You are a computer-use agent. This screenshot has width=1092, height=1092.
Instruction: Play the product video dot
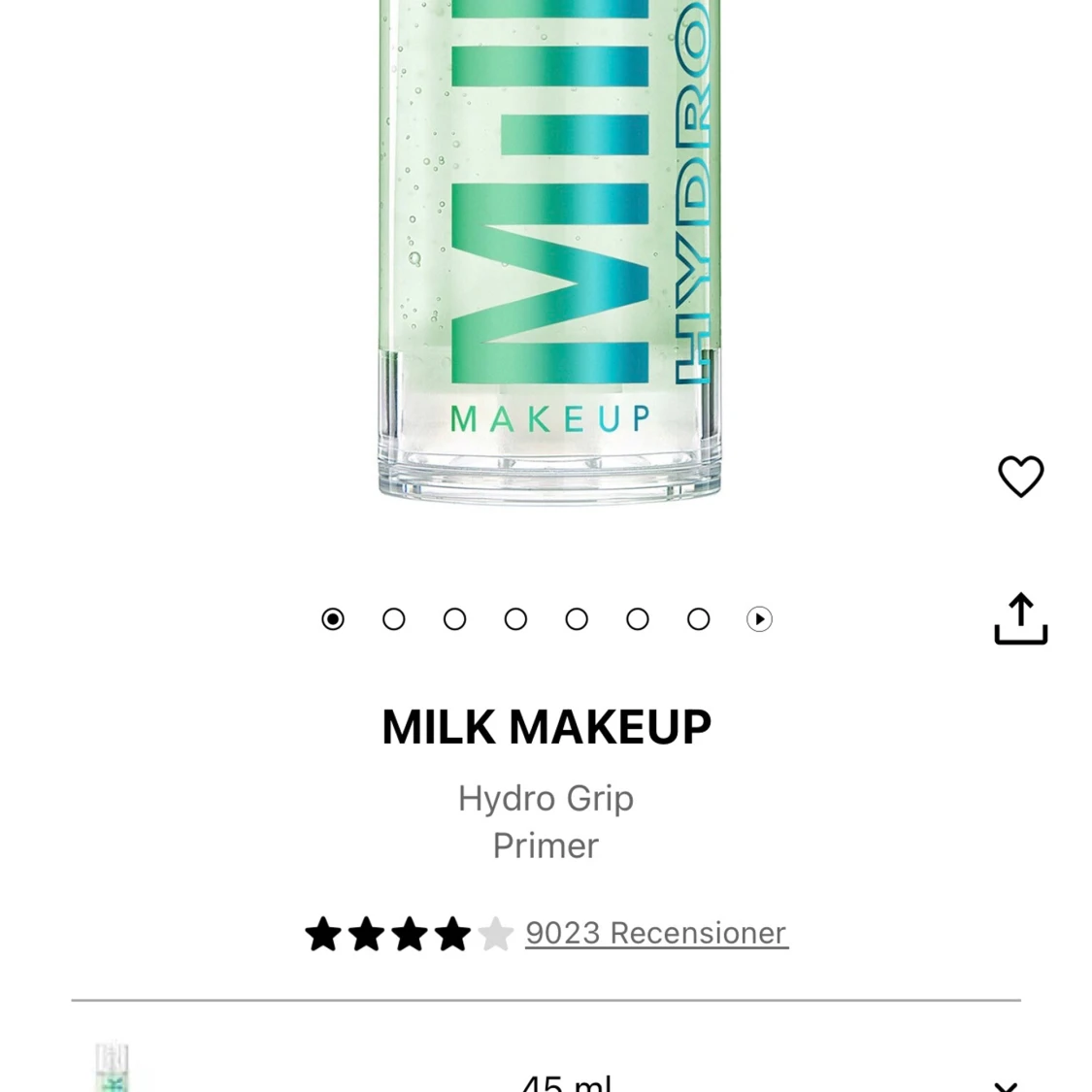760,619
